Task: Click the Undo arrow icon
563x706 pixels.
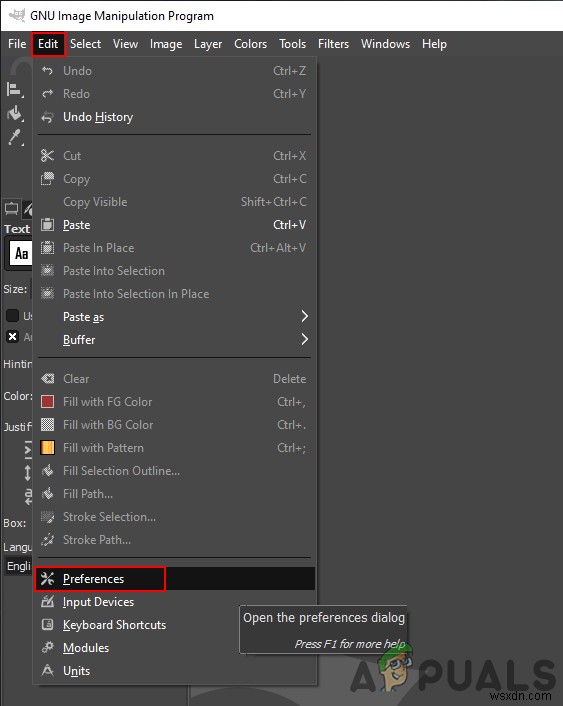Action: point(47,71)
